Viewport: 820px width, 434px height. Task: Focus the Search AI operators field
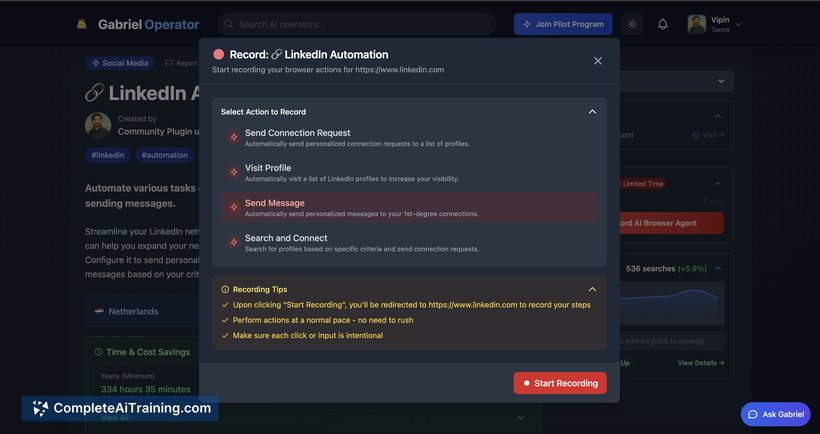(360, 24)
